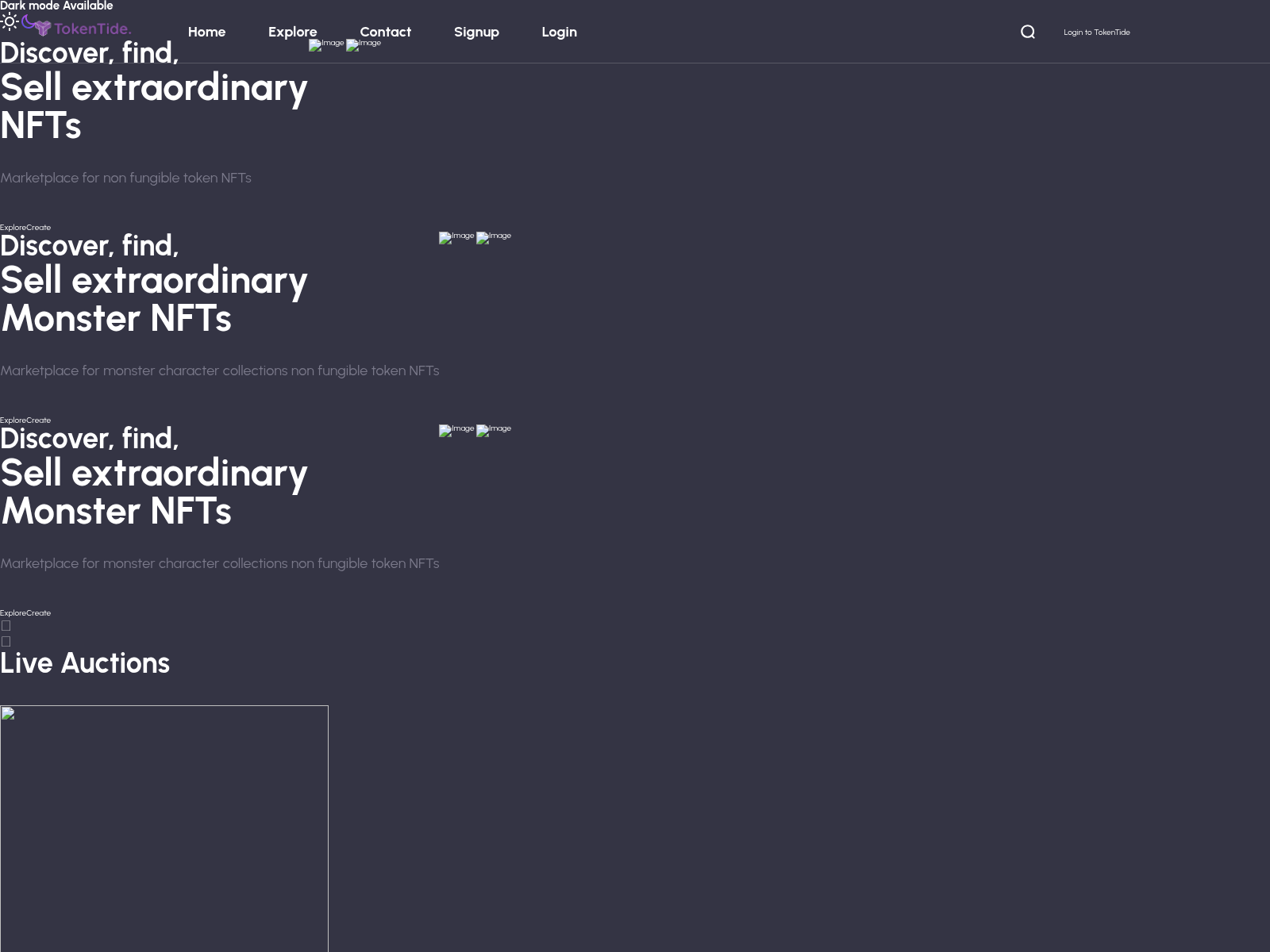Click the 'Login to TokenTide' button
The image size is (1270, 952).
coord(1097,33)
